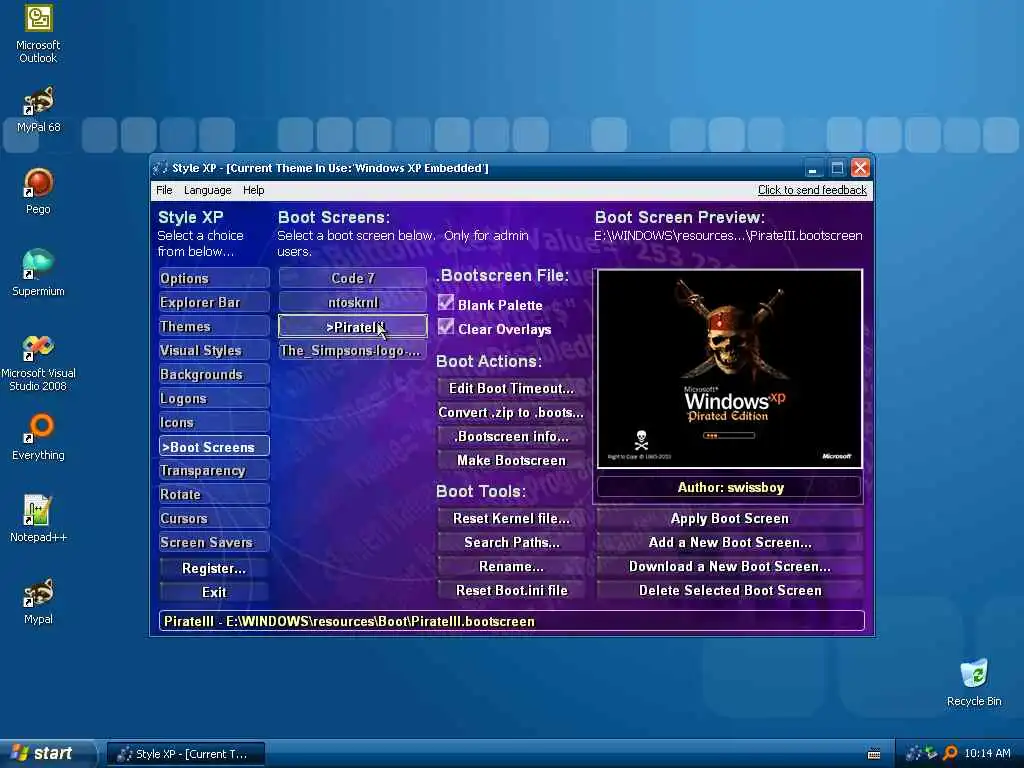The width and height of the screenshot is (1024, 768).
Task: Click the 'Click to send feedback' link
Action: (812, 190)
